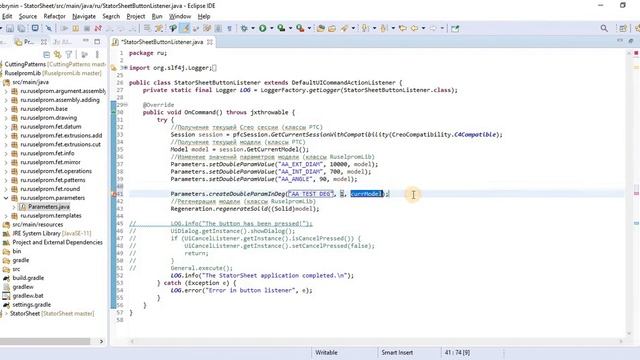Select the ru.ruselprom.drawing package

tap(49, 118)
